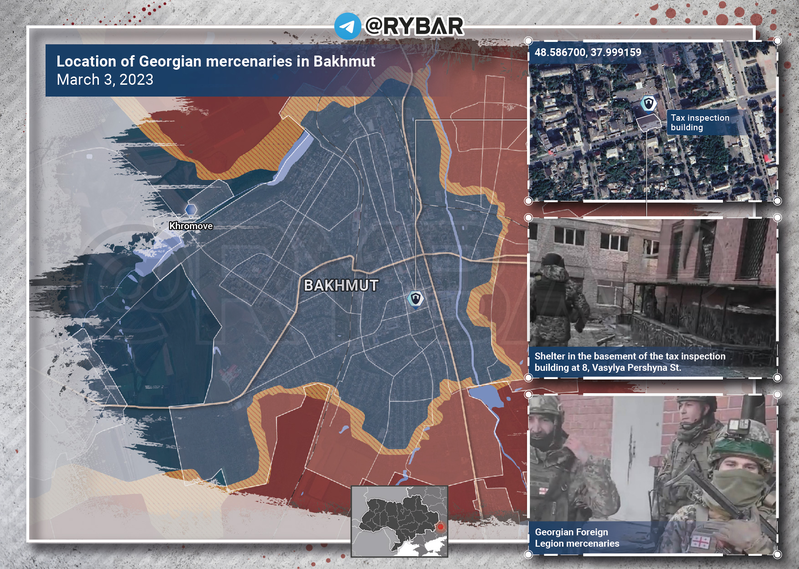The image size is (799, 569).
Task: Click the Ukraine locator minimap
Action: pos(400,521)
